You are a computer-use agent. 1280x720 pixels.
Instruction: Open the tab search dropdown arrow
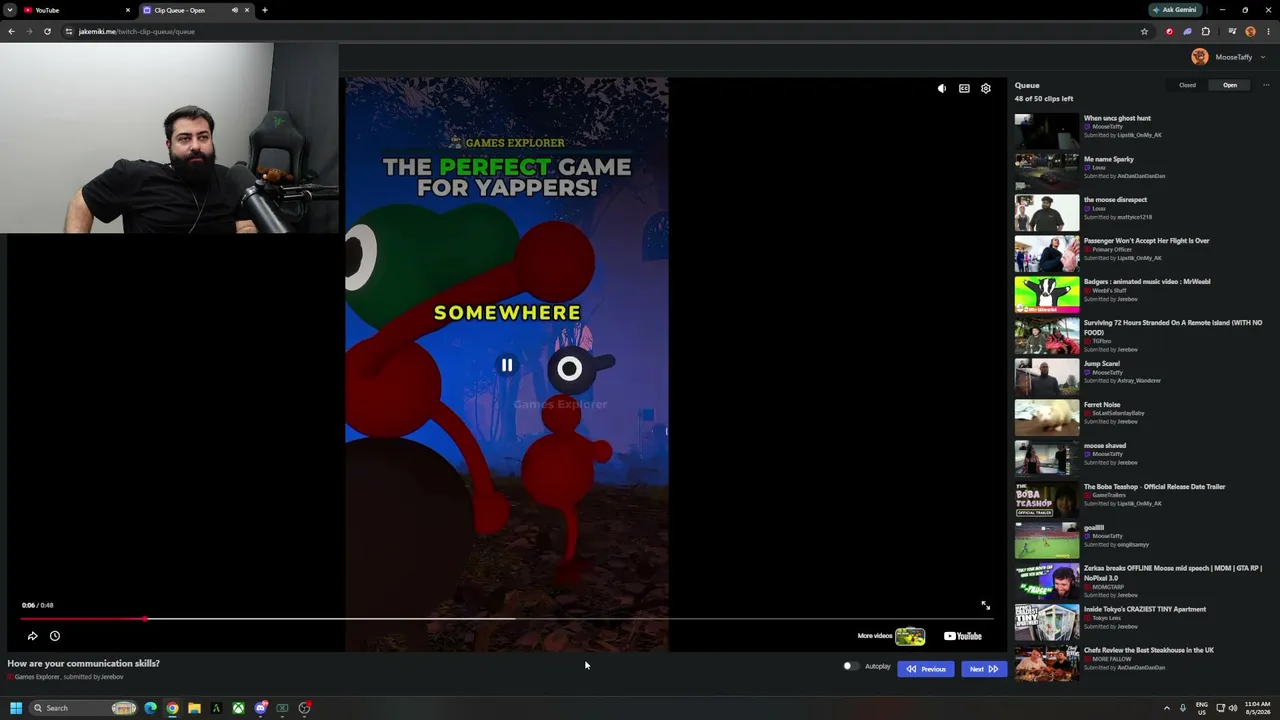9,10
